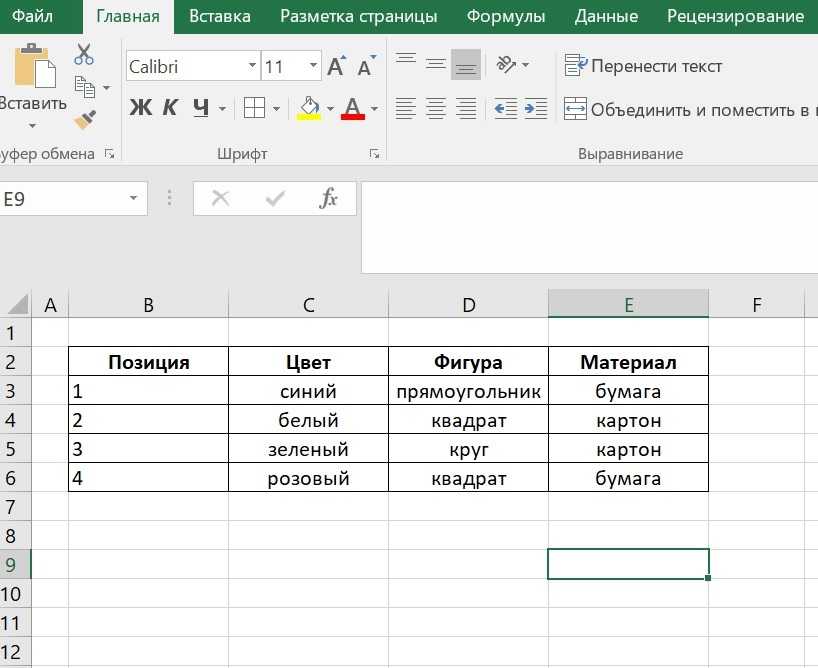818x668 pixels.
Task: Confirm entry with the checkmark icon
Action: pos(275,198)
